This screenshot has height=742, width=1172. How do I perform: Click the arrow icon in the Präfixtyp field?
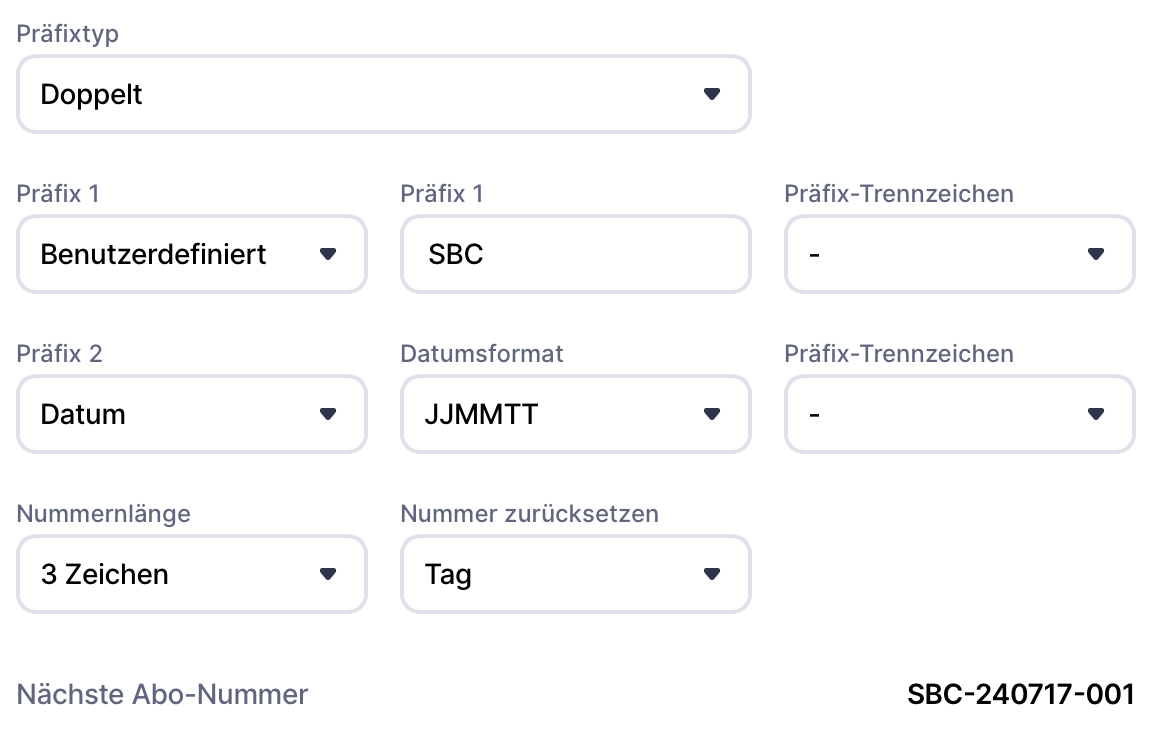[x=712, y=94]
